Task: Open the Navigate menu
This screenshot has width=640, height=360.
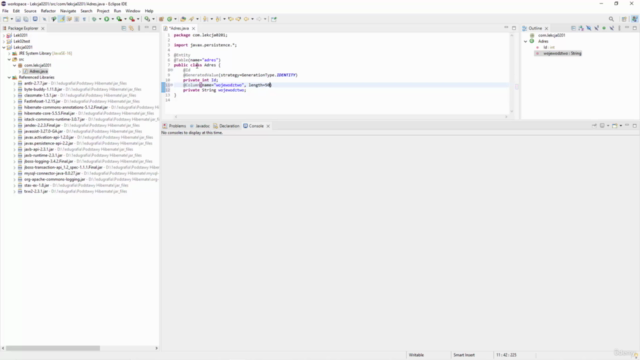Action: point(68,11)
